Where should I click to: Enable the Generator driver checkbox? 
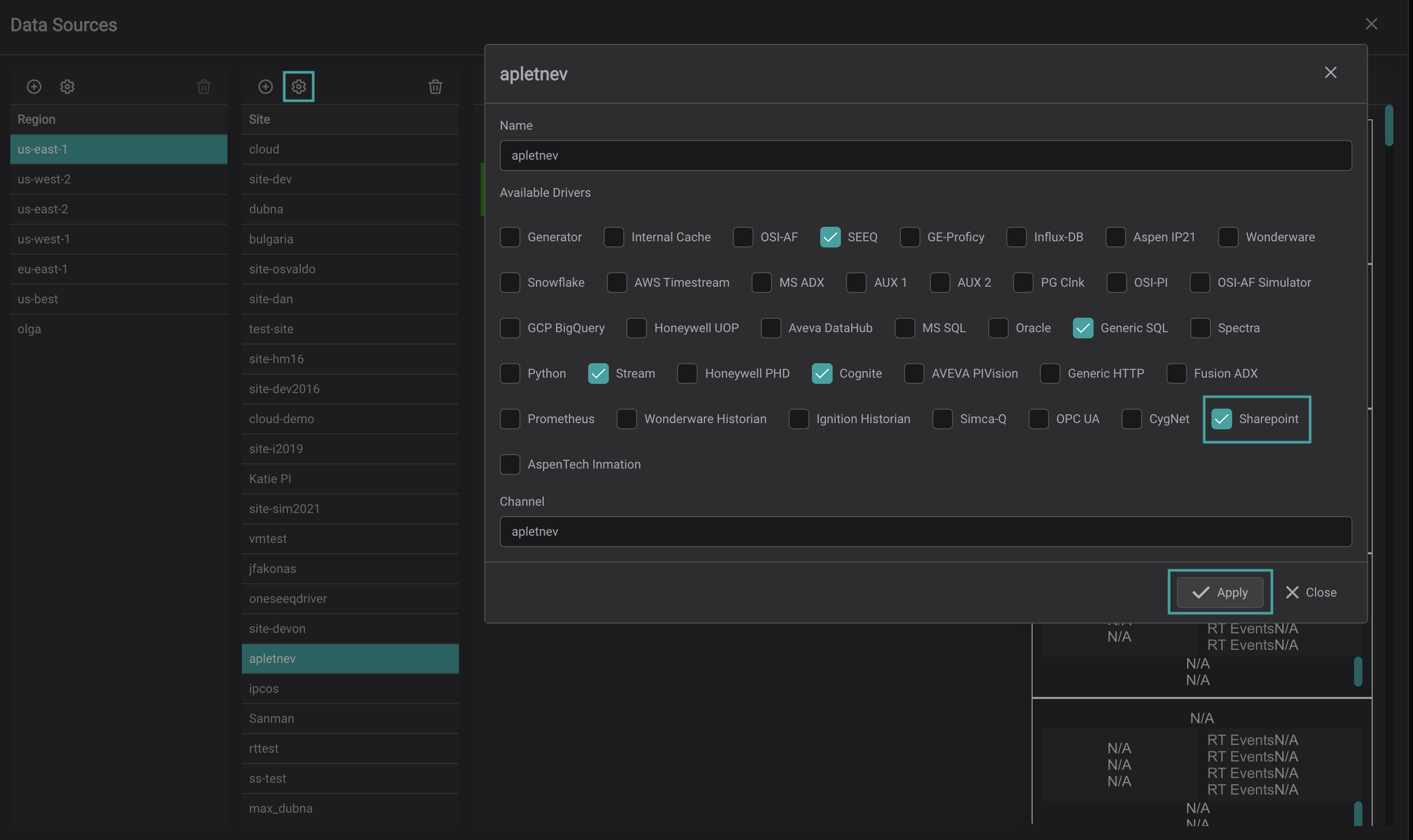[510, 237]
